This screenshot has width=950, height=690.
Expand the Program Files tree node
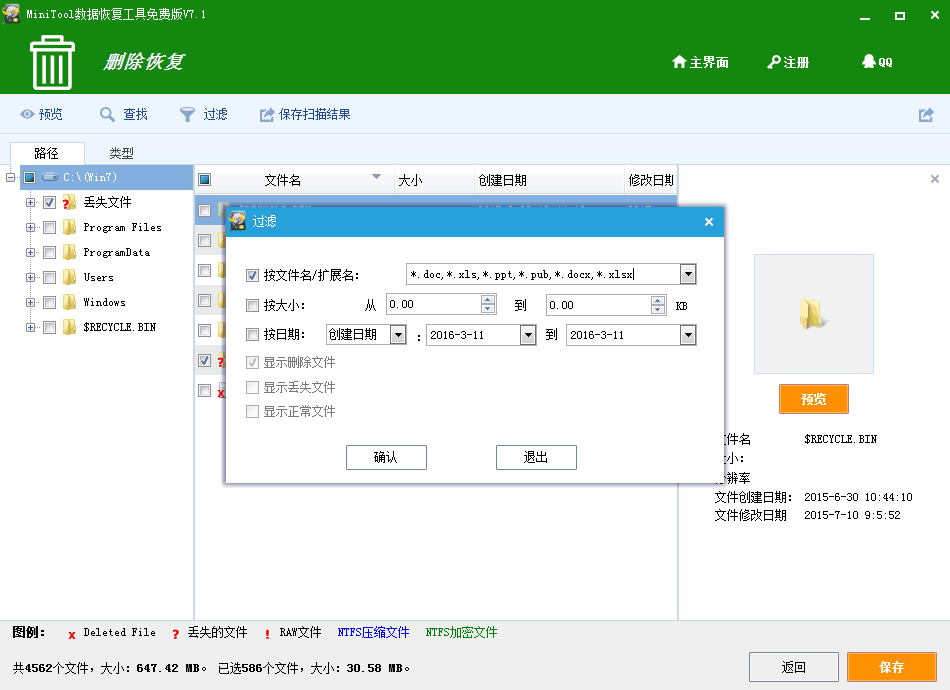tap(30, 227)
